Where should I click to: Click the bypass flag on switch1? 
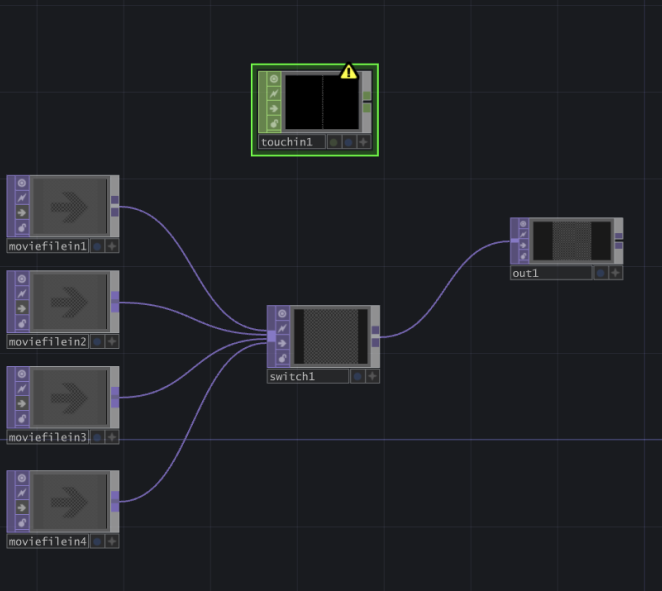click(283, 328)
